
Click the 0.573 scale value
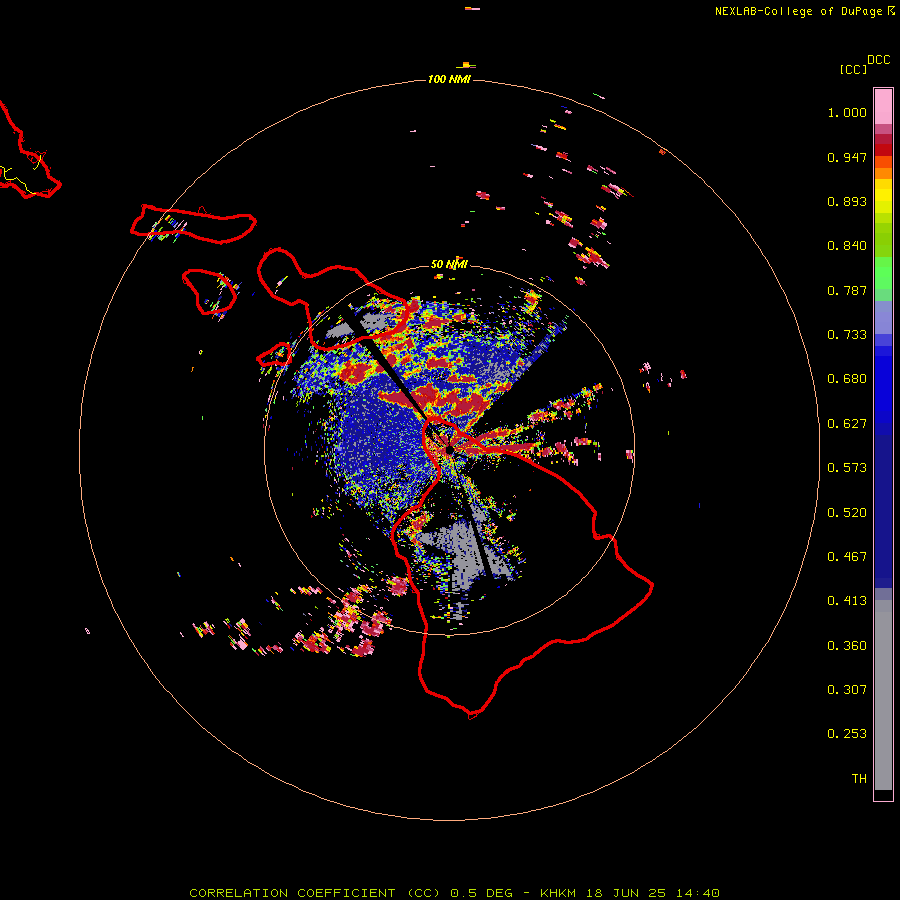click(847, 468)
